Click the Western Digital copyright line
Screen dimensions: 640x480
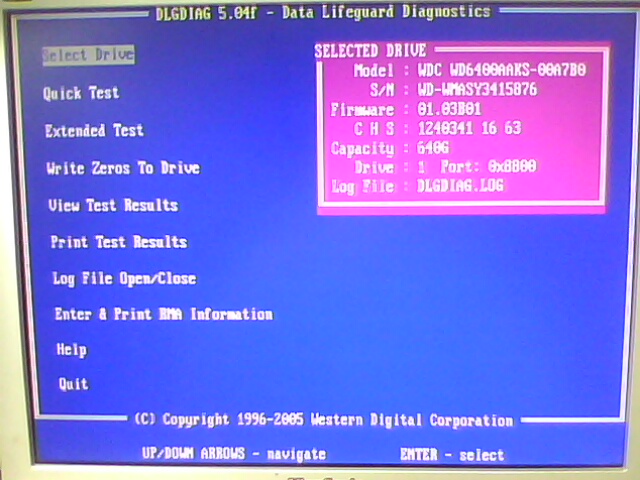click(x=324, y=420)
